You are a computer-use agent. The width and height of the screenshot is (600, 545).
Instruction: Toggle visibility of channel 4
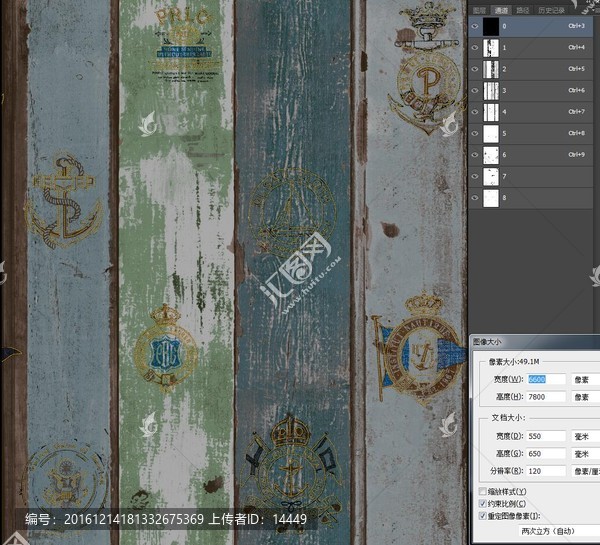tap(475, 112)
